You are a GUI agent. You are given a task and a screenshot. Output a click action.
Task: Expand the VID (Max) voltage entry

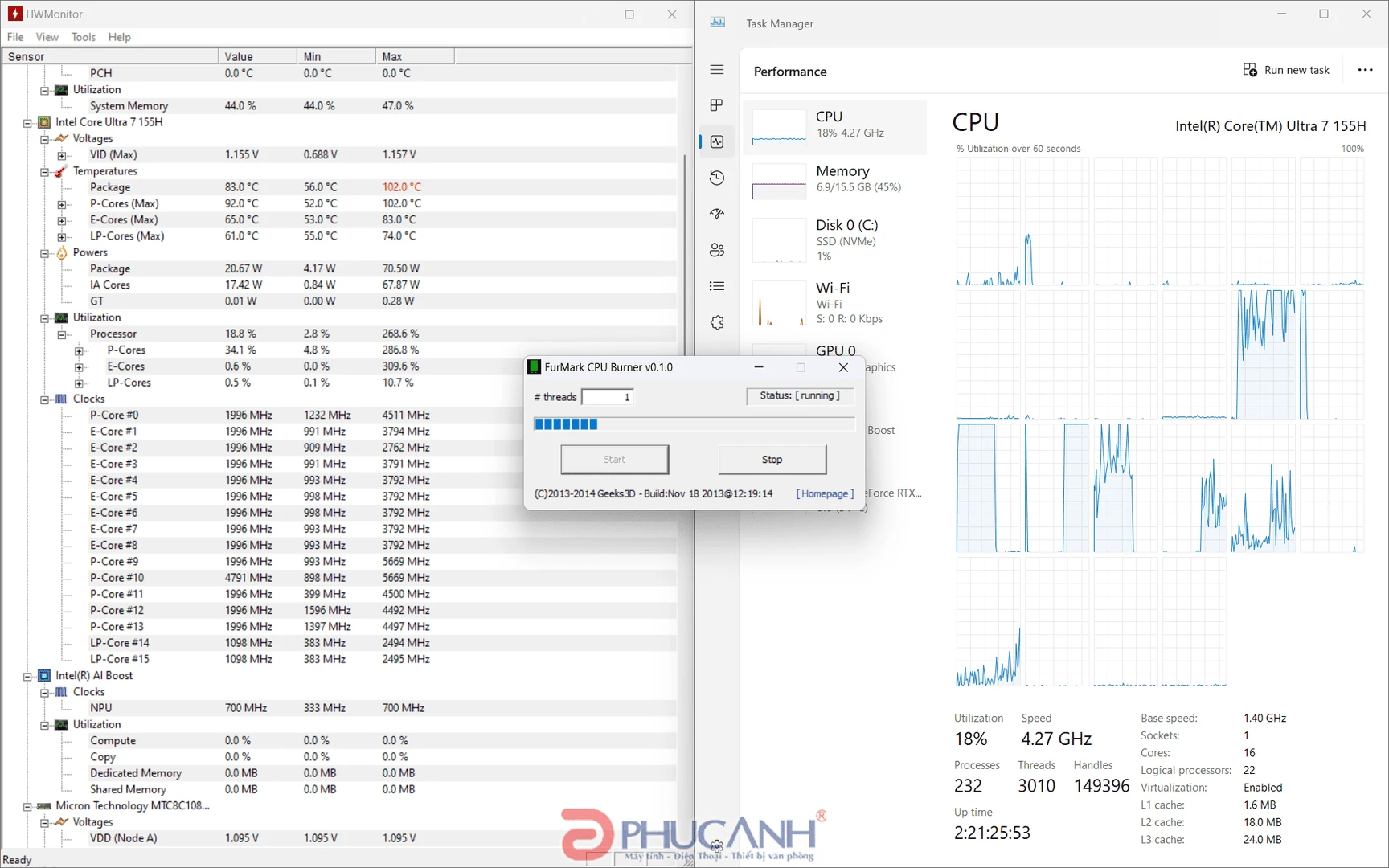62,156
